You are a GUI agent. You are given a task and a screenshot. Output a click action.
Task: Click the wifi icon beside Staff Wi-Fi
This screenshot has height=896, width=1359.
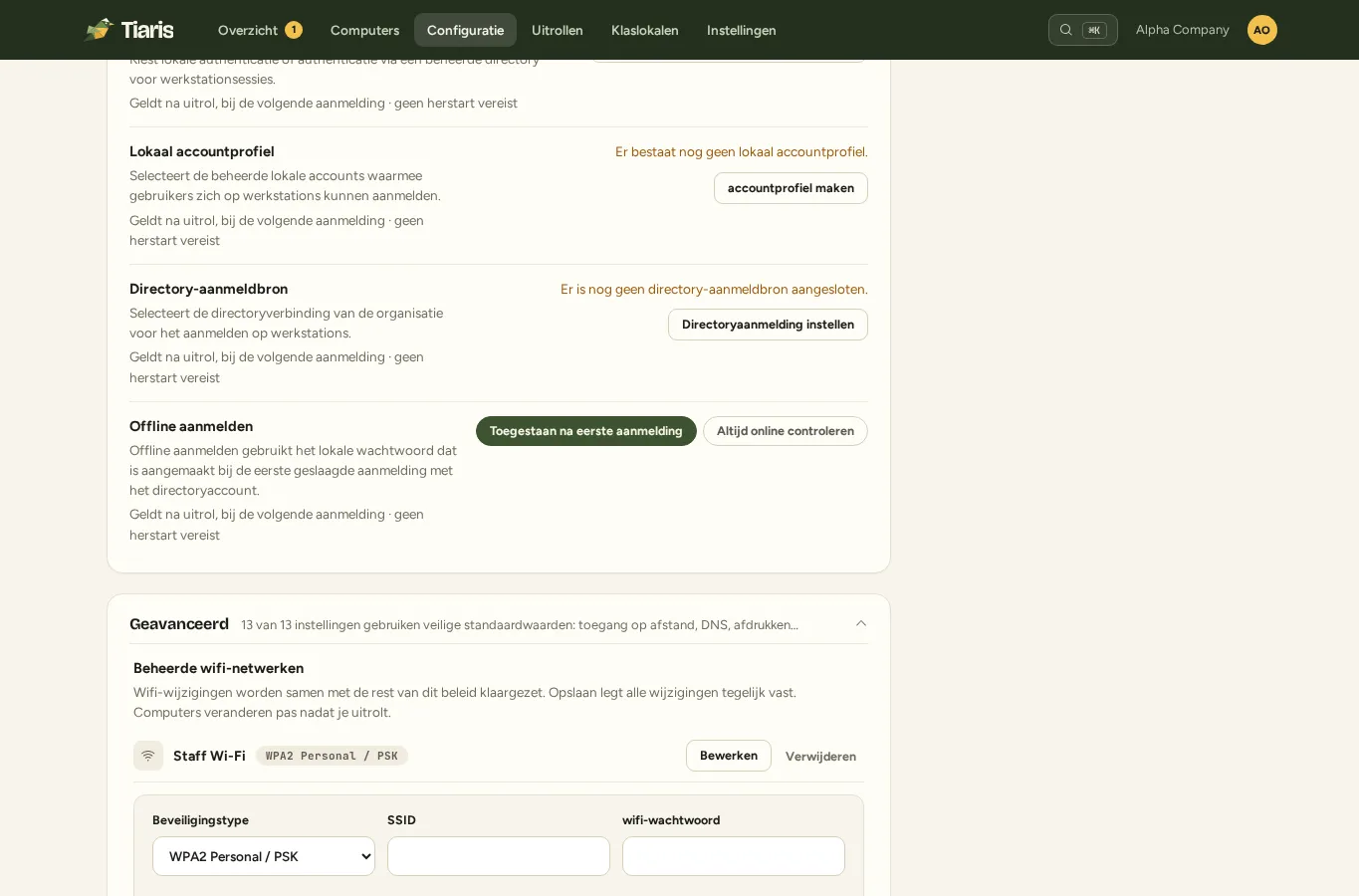[148, 756]
